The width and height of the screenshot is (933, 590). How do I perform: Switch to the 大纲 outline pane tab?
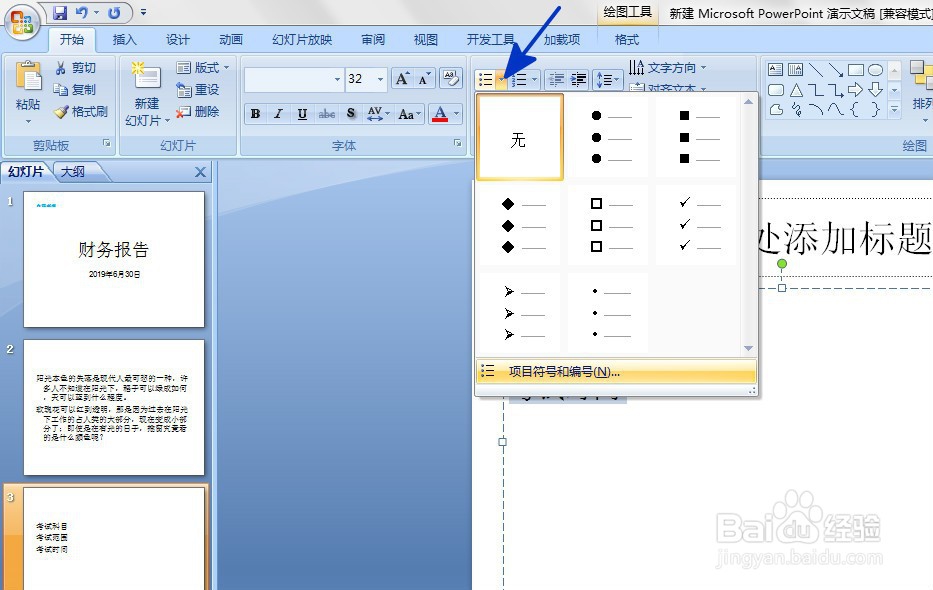[73, 172]
